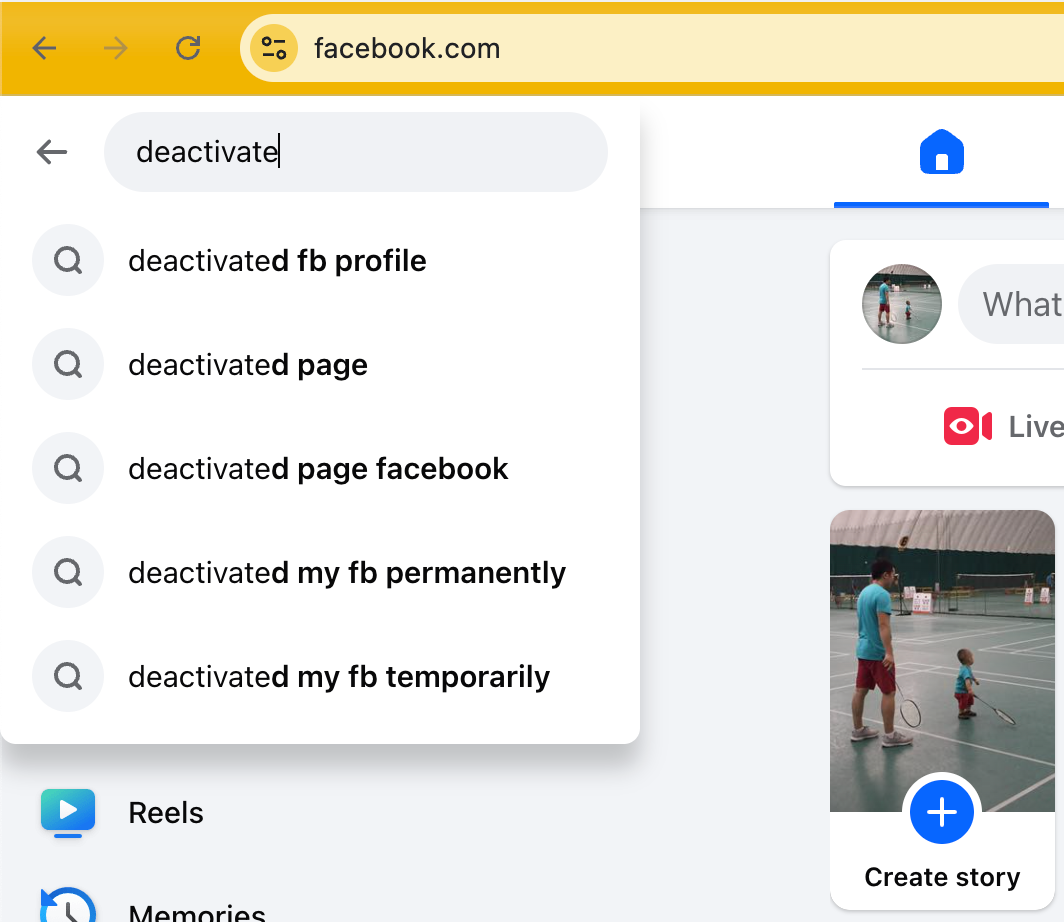The height and width of the screenshot is (922, 1064).
Task: Open Memories clock icon in the sidebar
Action: [68, 905]
